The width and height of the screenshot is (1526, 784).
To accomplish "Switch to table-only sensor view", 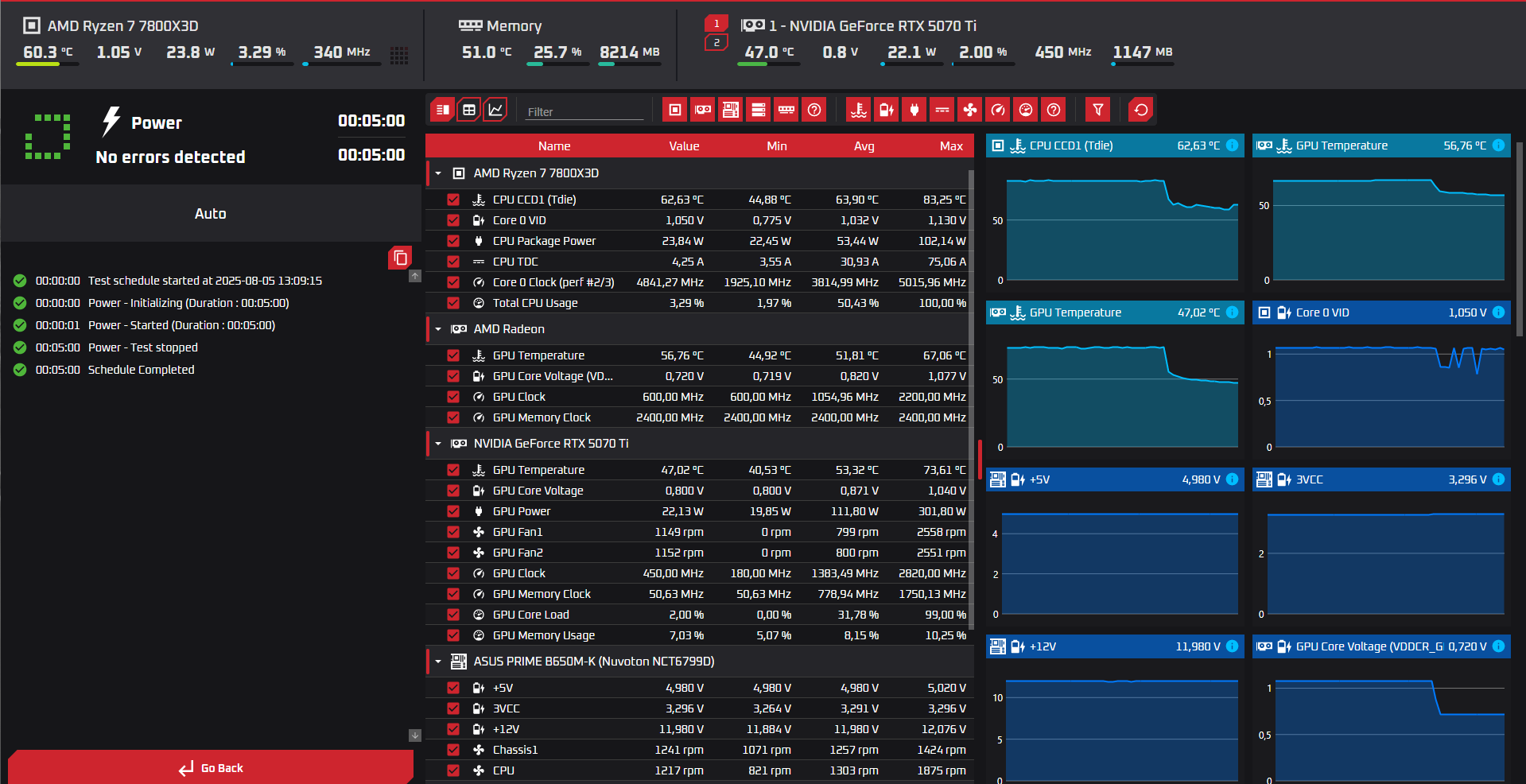I will click(x=469, y=110).
